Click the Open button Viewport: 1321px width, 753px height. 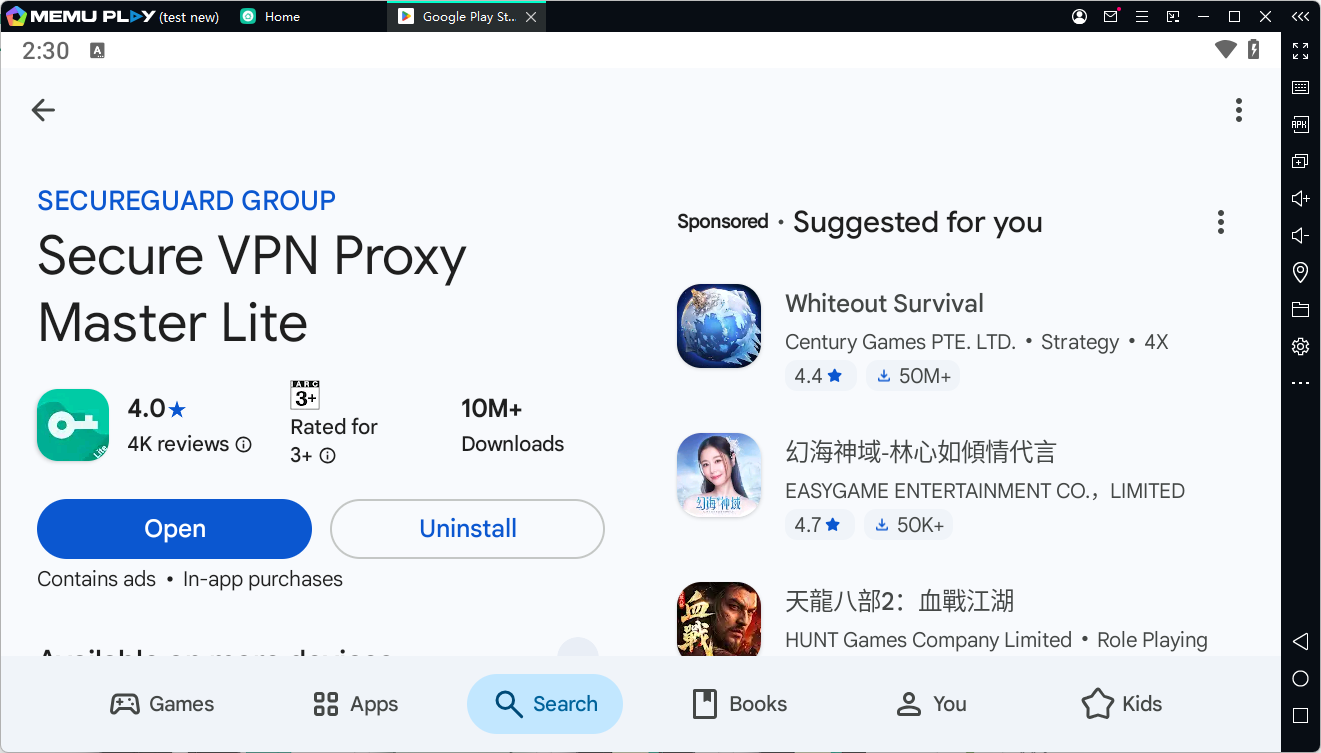[174, 529]
